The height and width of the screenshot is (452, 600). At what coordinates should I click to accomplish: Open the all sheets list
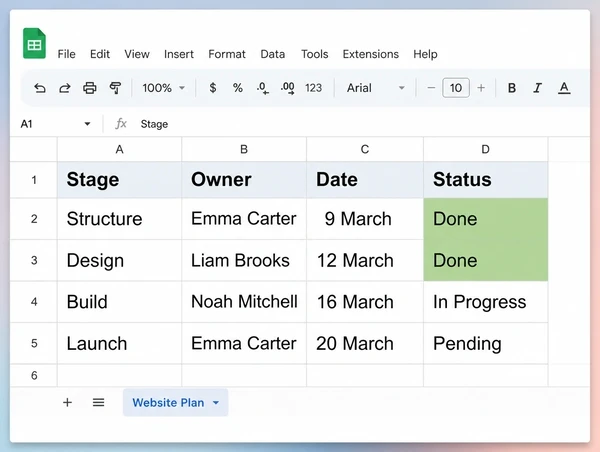click(98, 402)
